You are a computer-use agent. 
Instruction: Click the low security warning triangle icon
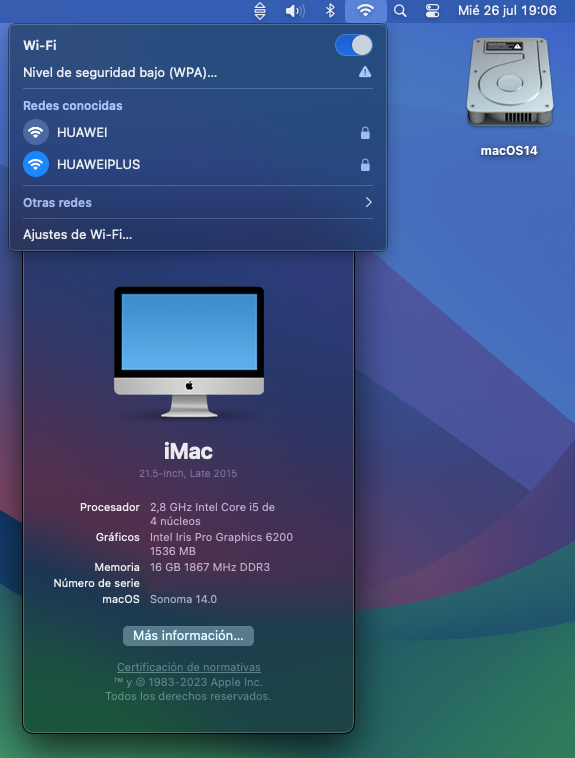tap(365, 72)
